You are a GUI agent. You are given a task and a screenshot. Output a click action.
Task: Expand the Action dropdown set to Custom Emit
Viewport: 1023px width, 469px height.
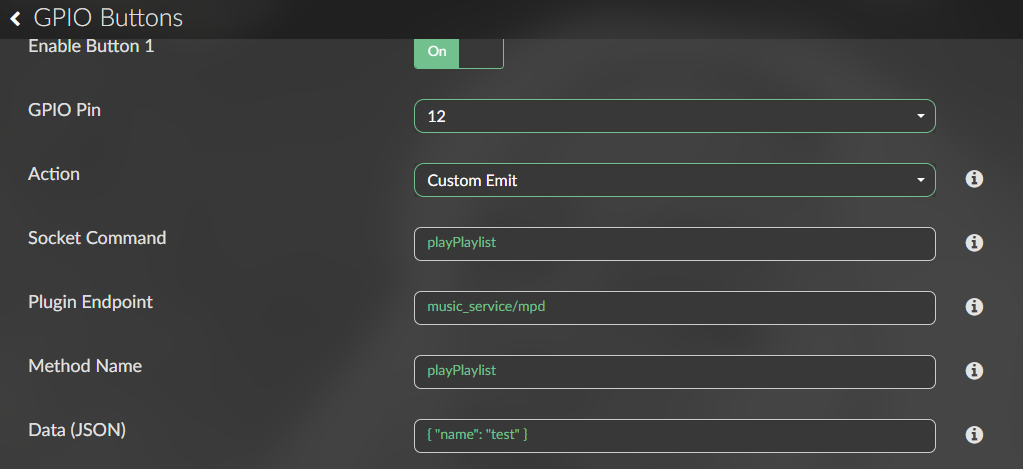coord(674,180)
